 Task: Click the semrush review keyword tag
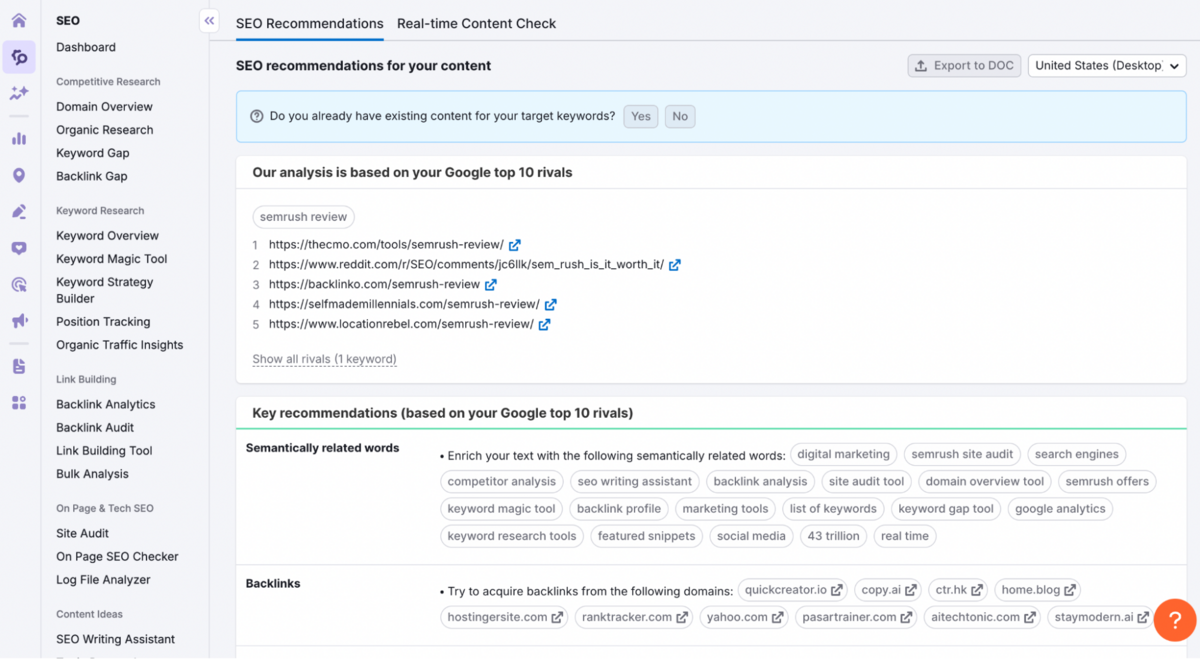click(303, 217)
